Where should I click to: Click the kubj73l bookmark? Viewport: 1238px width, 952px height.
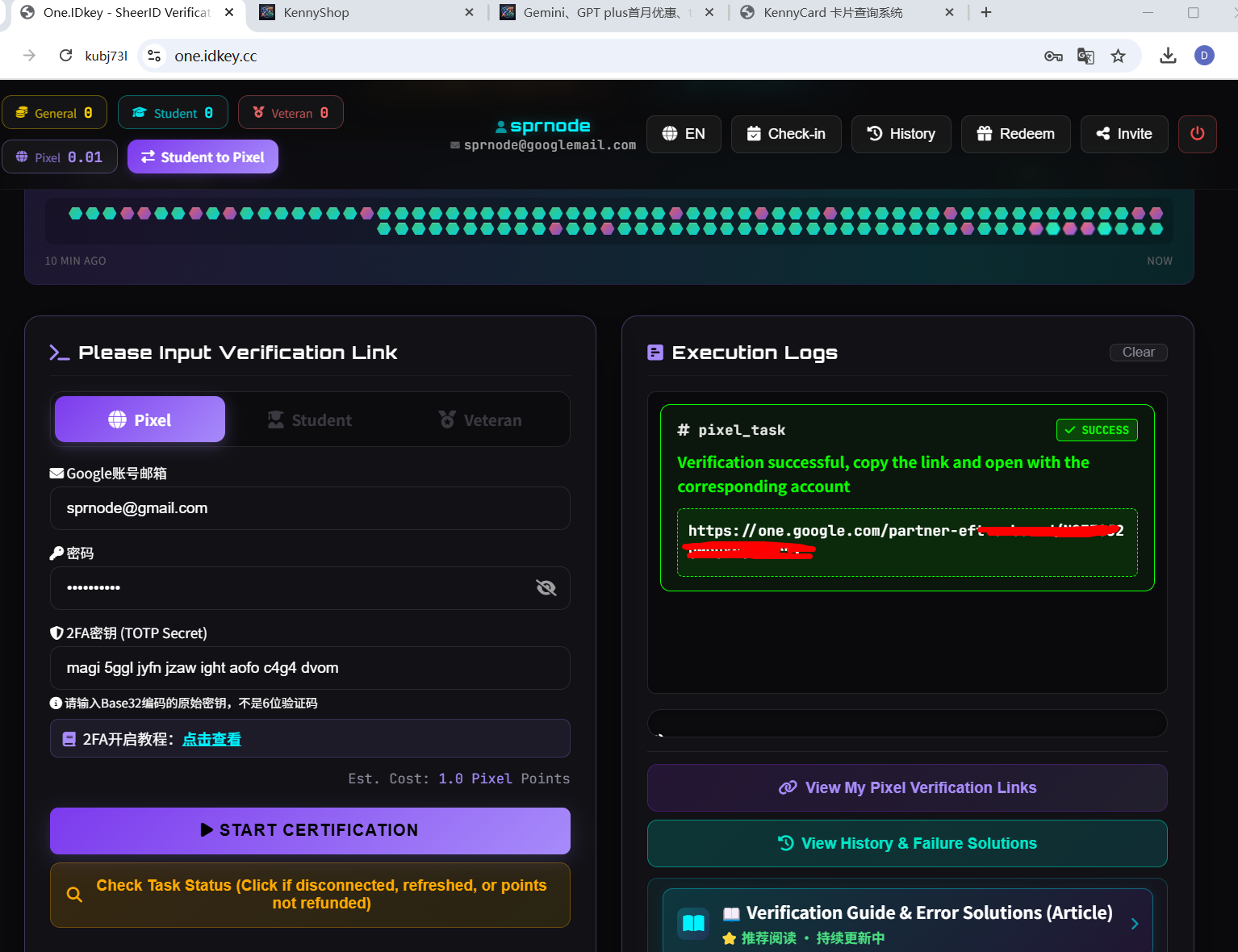[x=106, y=56]
